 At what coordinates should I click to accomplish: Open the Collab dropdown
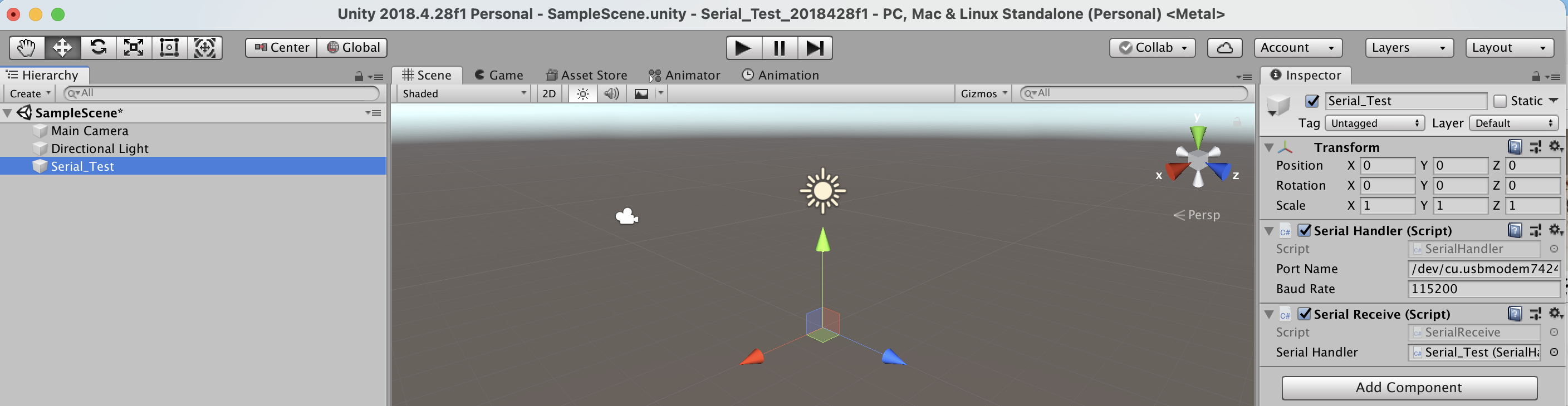(1152, 47)
